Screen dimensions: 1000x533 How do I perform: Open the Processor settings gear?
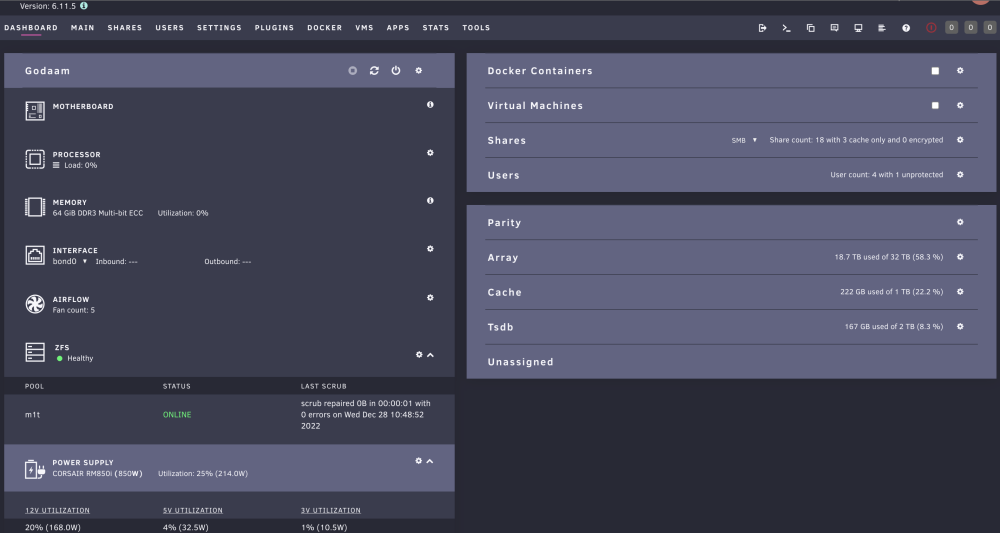pyautogui.click(x=430, y=153)
